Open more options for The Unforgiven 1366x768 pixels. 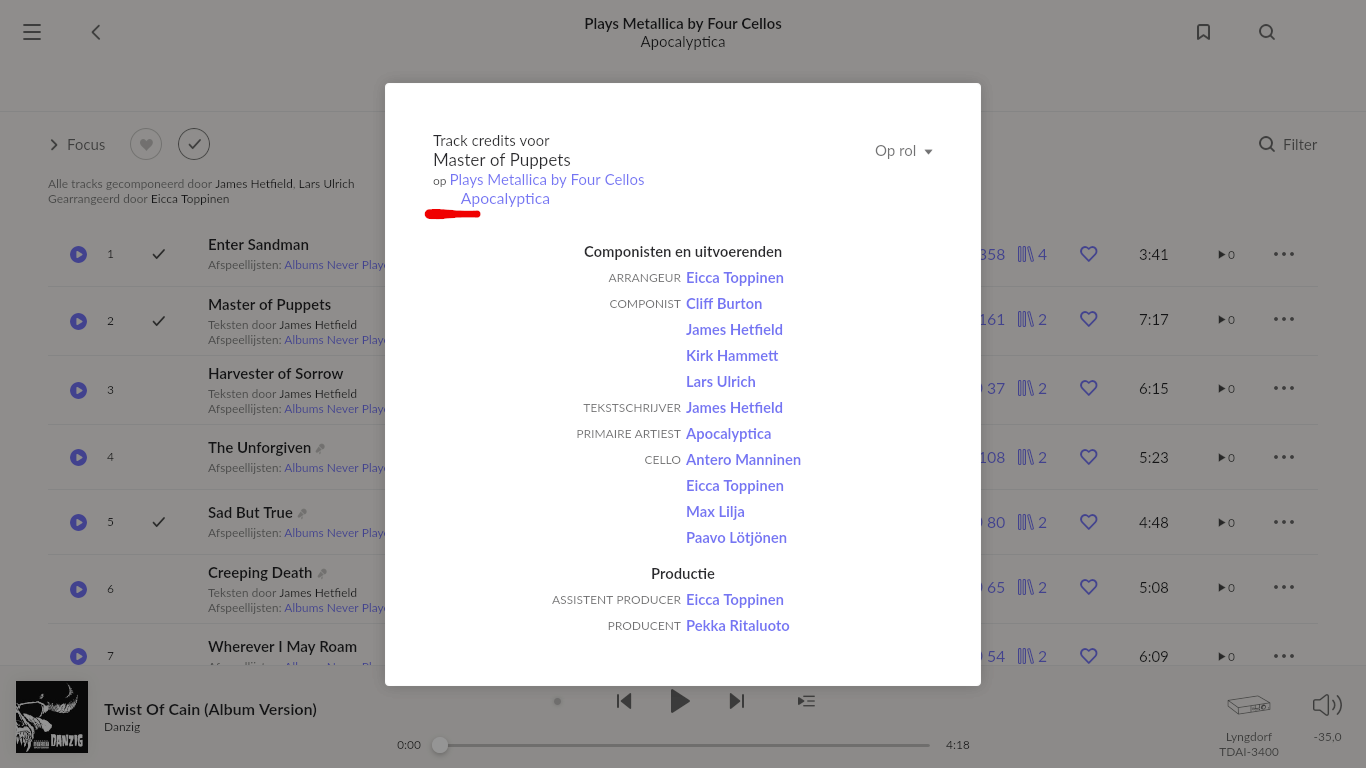click(1284, 457)
